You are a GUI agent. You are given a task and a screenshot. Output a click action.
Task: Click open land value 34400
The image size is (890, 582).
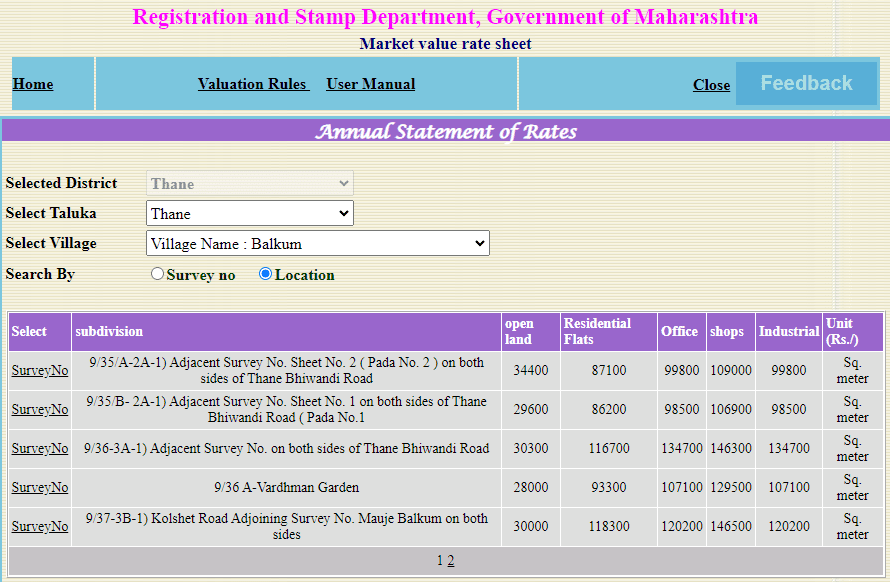point(531,370)
